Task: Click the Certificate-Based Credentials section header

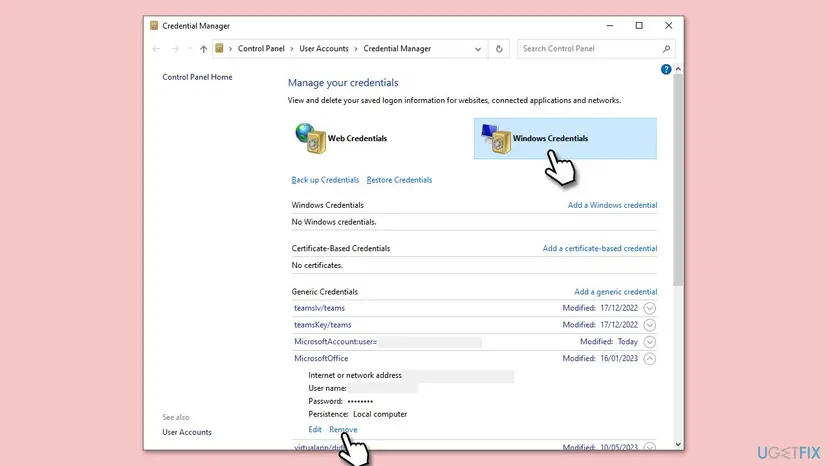Action: coord(341,248)
